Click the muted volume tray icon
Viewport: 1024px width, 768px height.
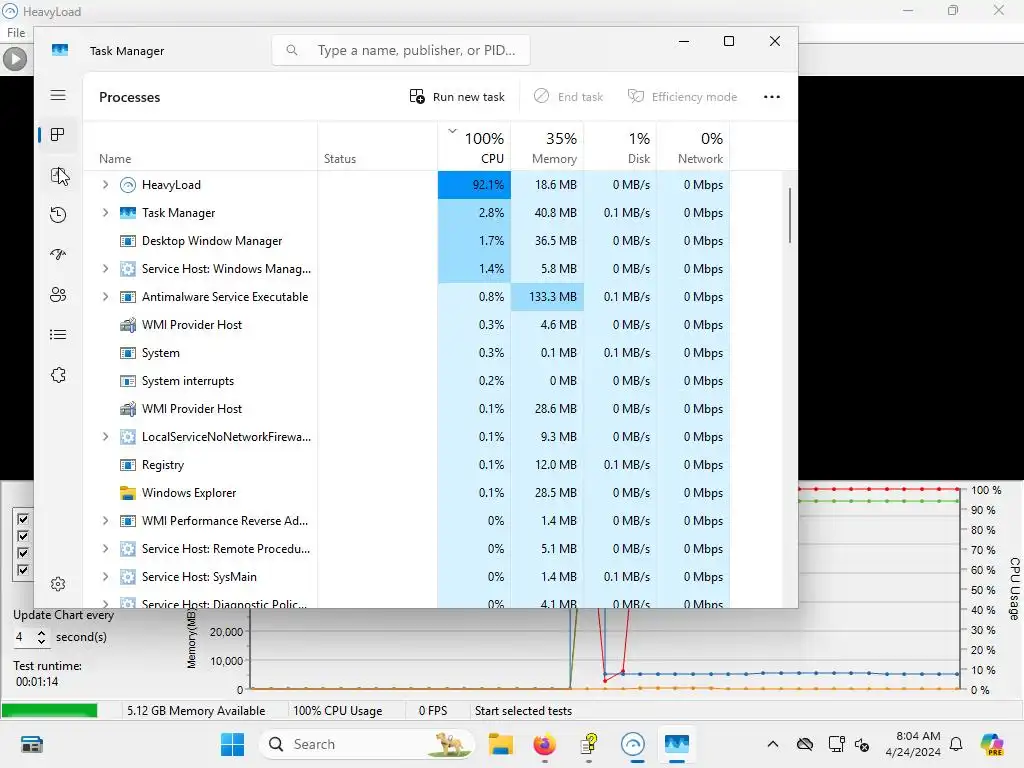(x=862, y=744)
